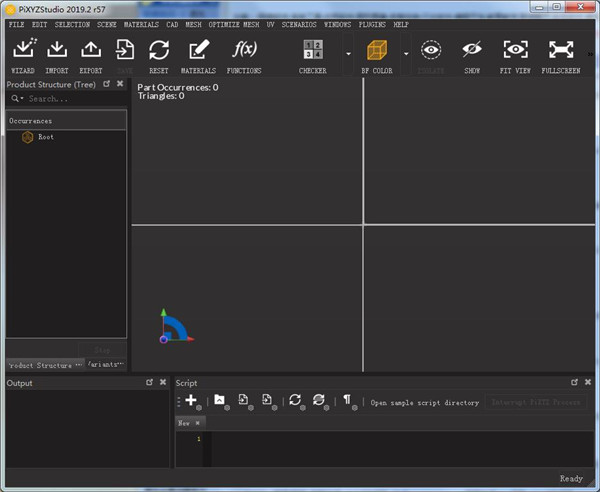Expand the Checker dropdown arrow
The image size is (600, 492).
348,53
